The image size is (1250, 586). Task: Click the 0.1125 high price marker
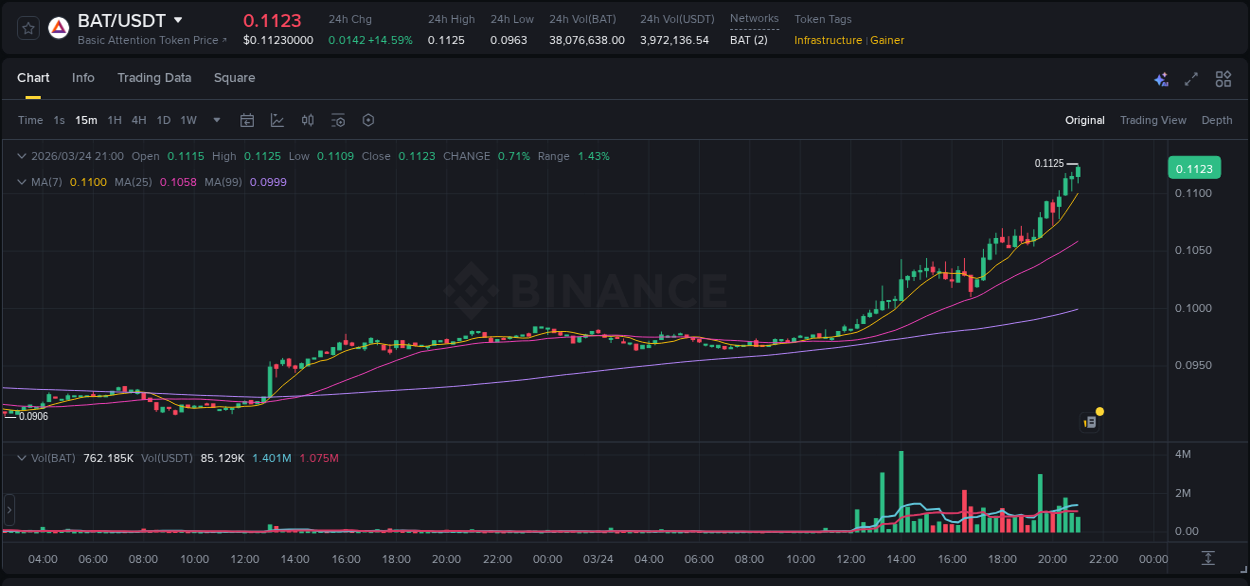(x=1049, y=163)
